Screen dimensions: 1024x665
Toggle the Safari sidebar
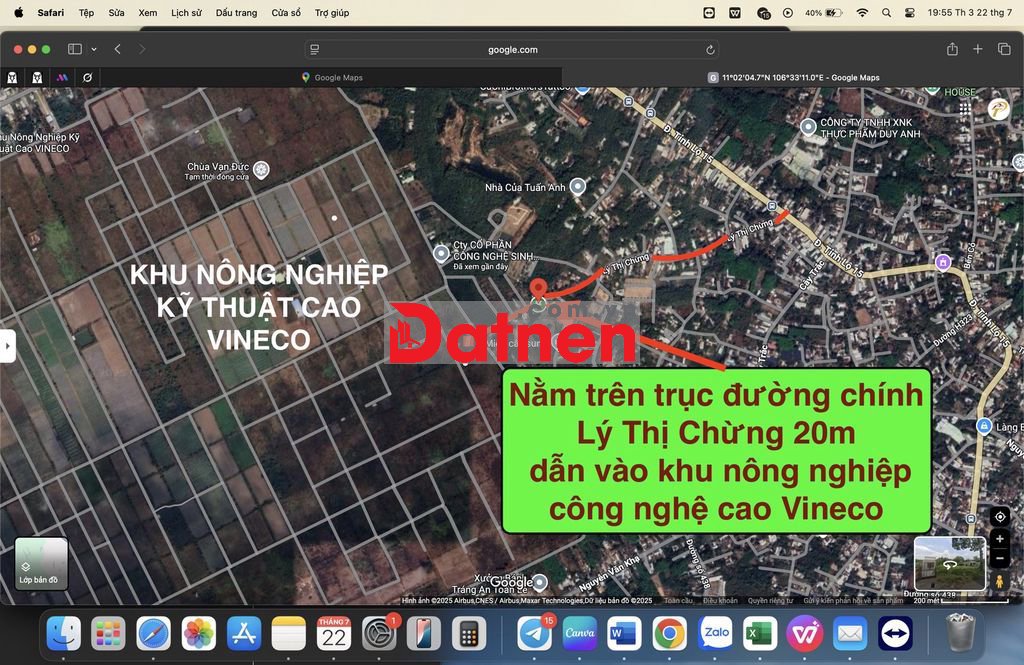tap(74, 49)
